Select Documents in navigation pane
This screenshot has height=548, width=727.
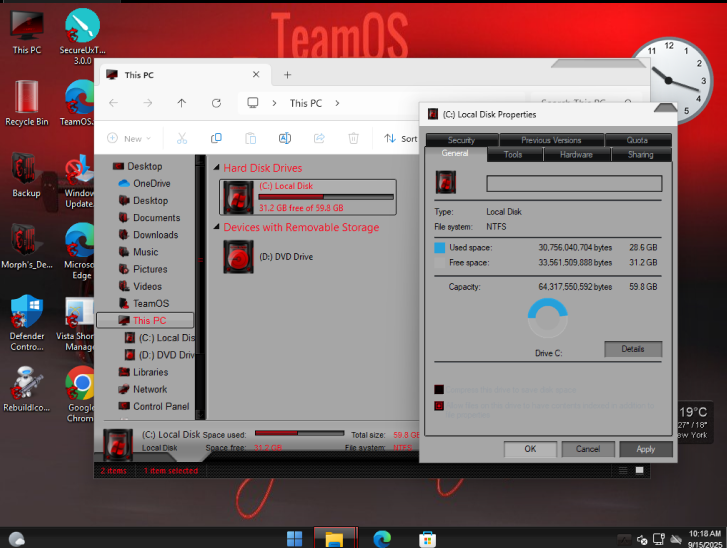pyautogui.click(x=149, y=218)
